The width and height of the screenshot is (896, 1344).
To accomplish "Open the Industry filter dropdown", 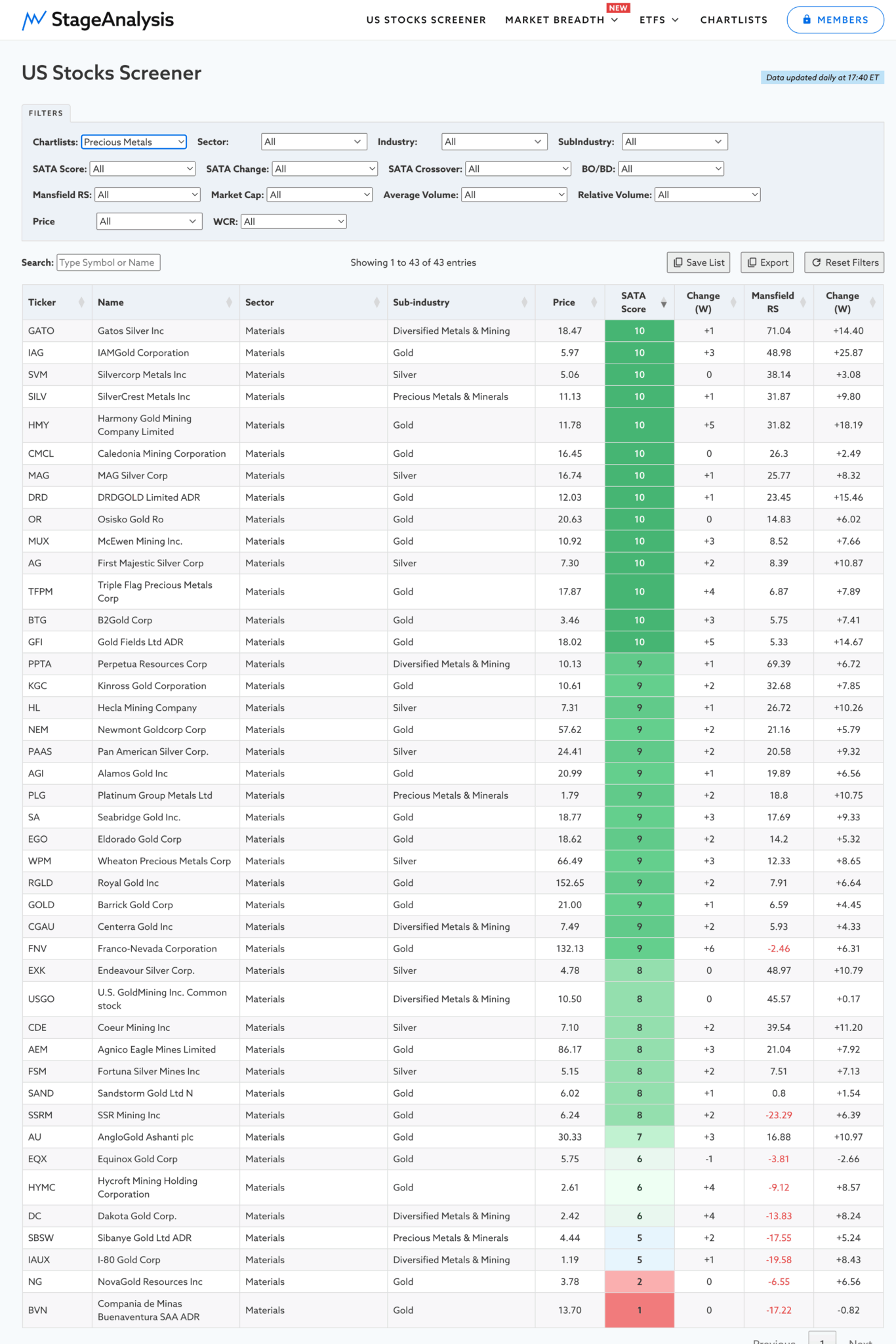I will (494, 142).
